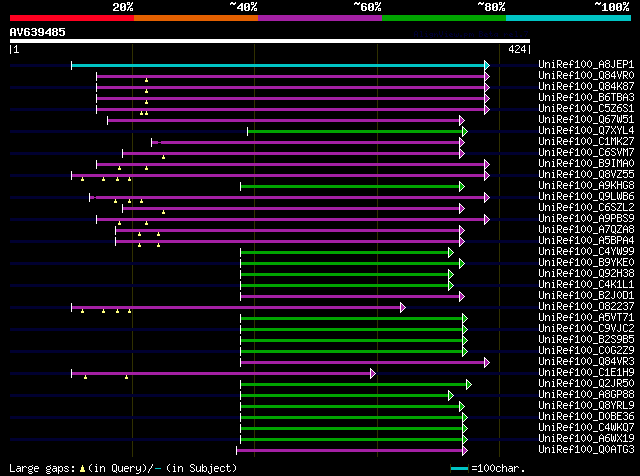Viewport: 640px width, 476px height.
Task: Open the UniRef100_Q84VR0 subject entry
Action: 586,75
